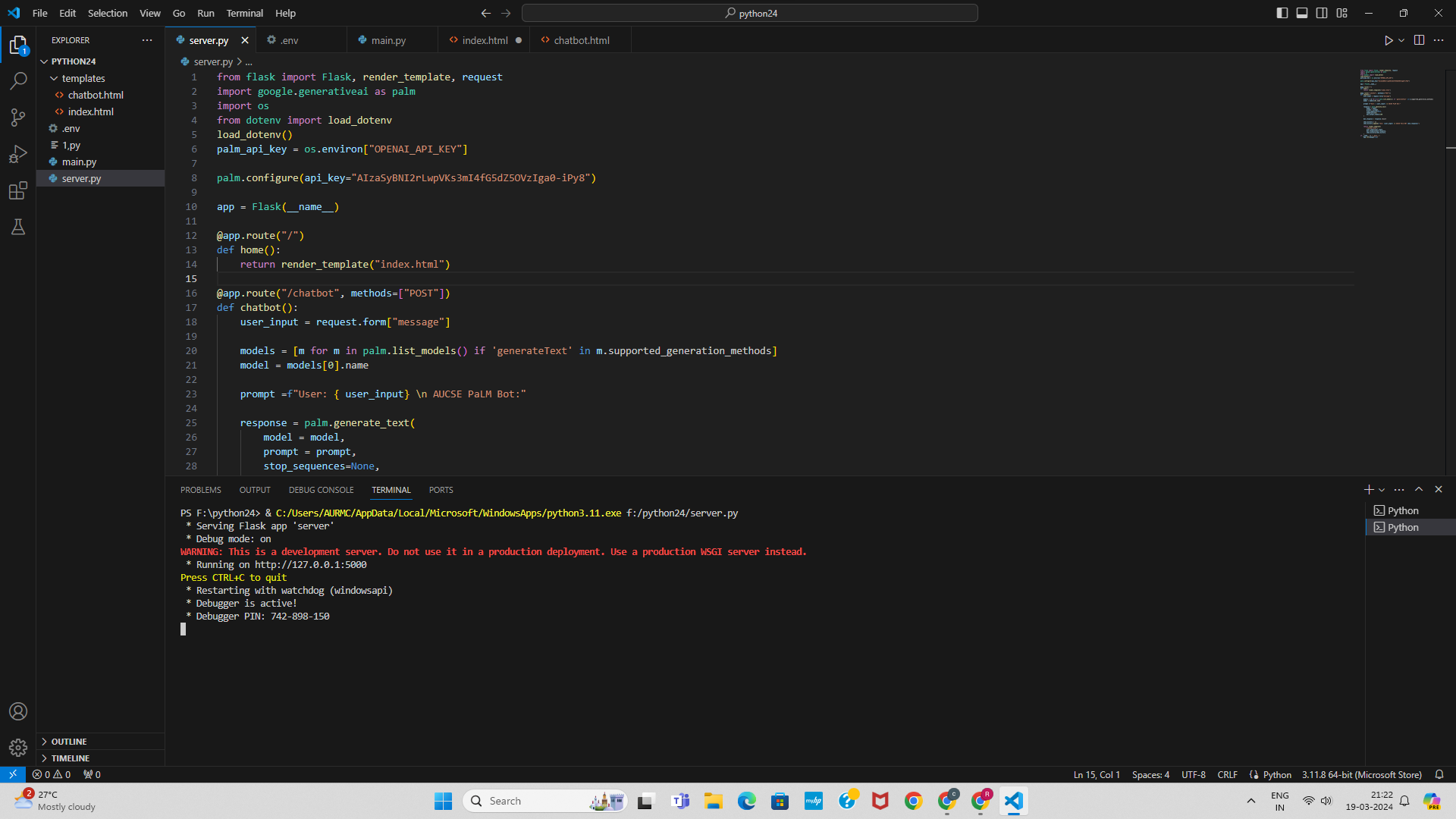The width and height of the screenshot is (1456, 819).
Task: Click the Python language mode in status bar
Action: [x=1277, y=774]
